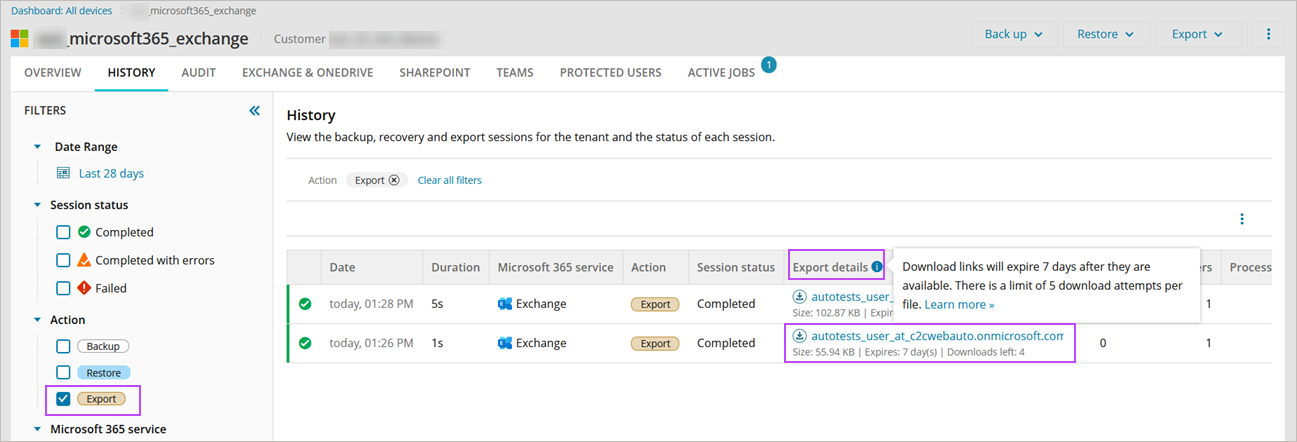The height and width of the screenshot is (442, 1297).
Task: Open the Back up dropdown
Action: coord(1013,34)
